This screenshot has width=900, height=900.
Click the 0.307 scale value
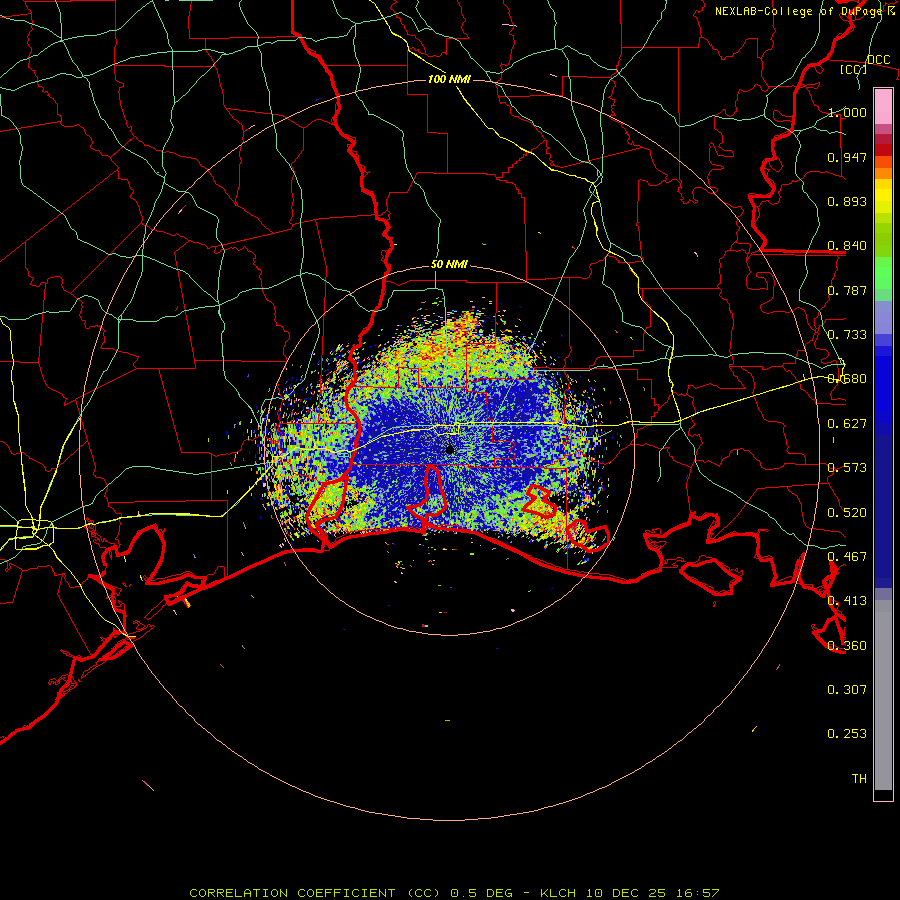pos(847,690)
